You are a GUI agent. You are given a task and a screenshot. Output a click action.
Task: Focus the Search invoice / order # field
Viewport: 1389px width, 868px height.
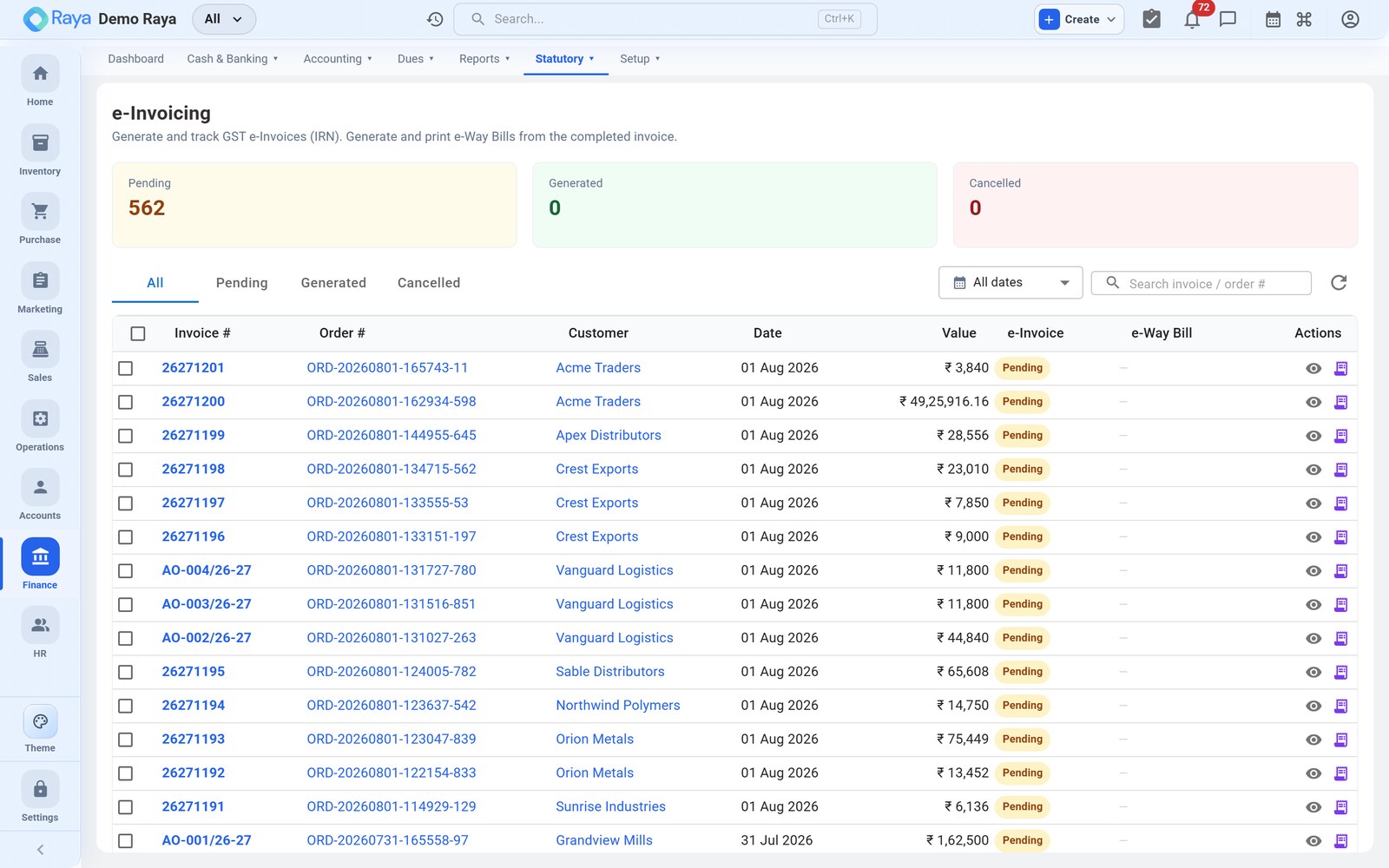1201,283
